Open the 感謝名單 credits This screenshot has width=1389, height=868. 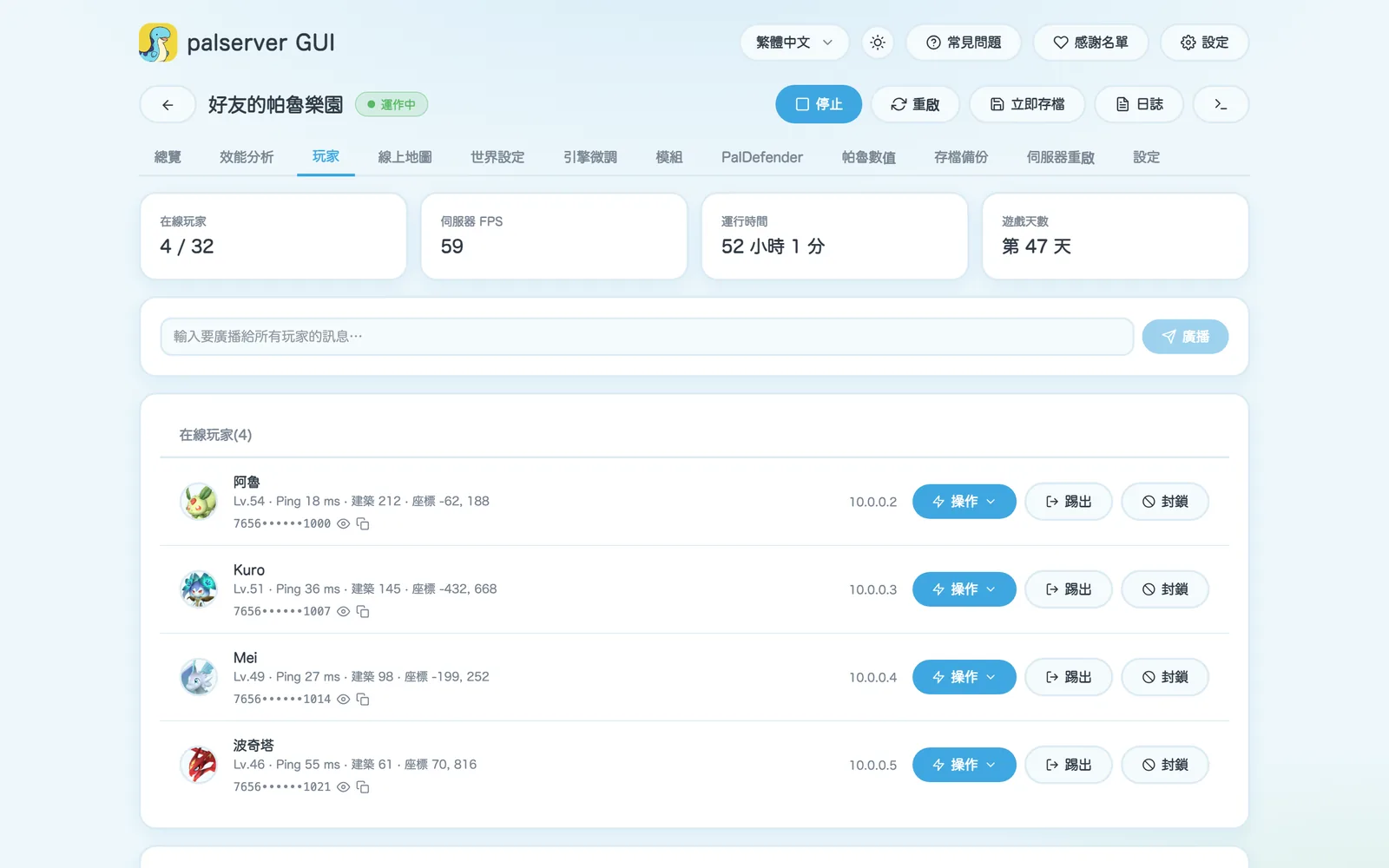click(1090, 43)
